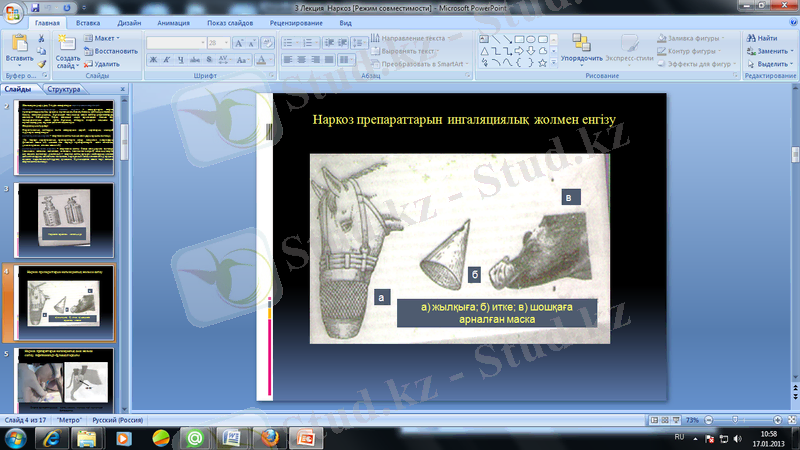This screenshot has height=450, width=800.
Task: Save the presentation via quick access toolbar
Action: click(37, 6)
